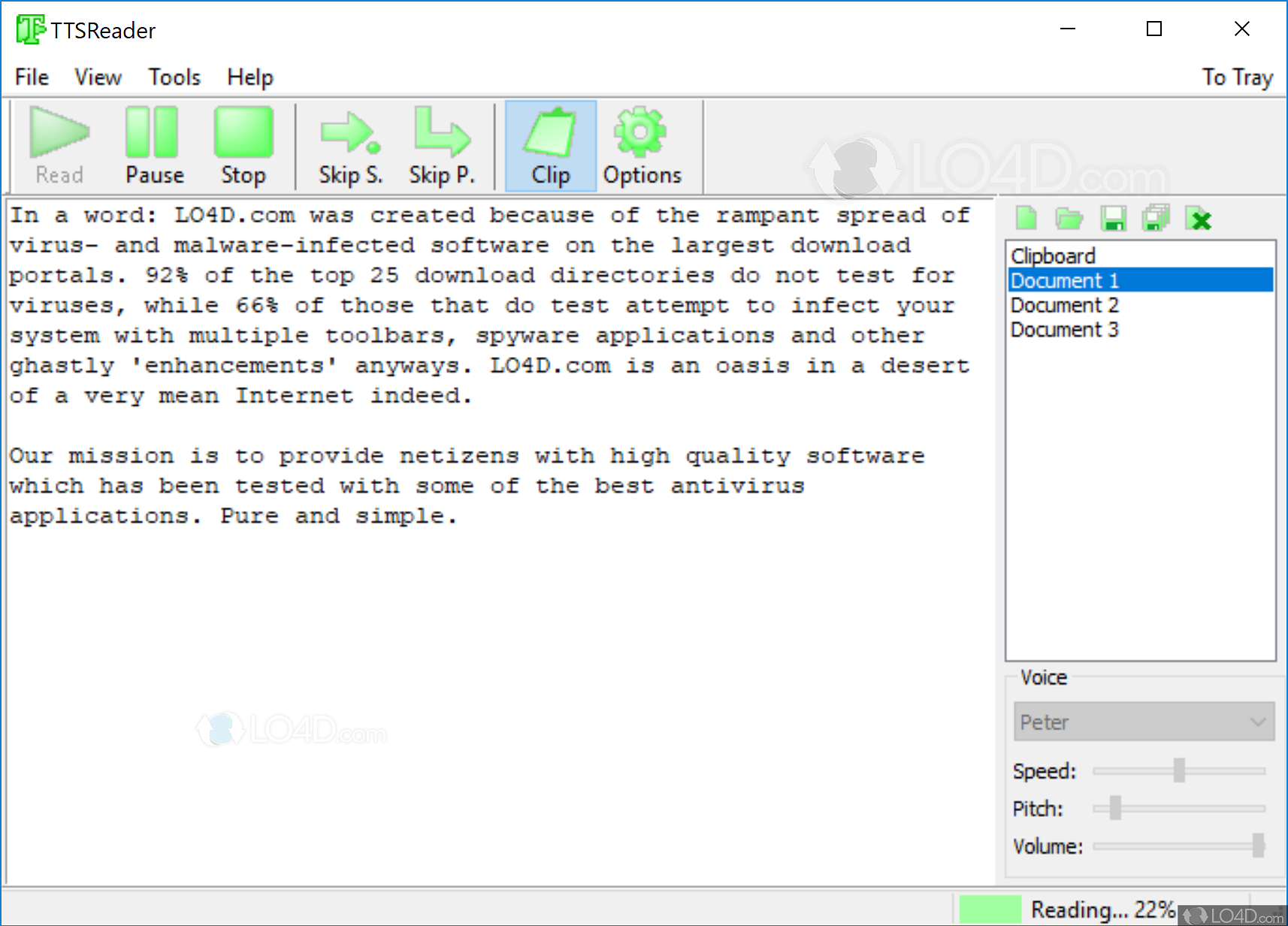This screenshot has width=1288, height=926.
Task: Save all documents
Action: (x=1156, y=218)
